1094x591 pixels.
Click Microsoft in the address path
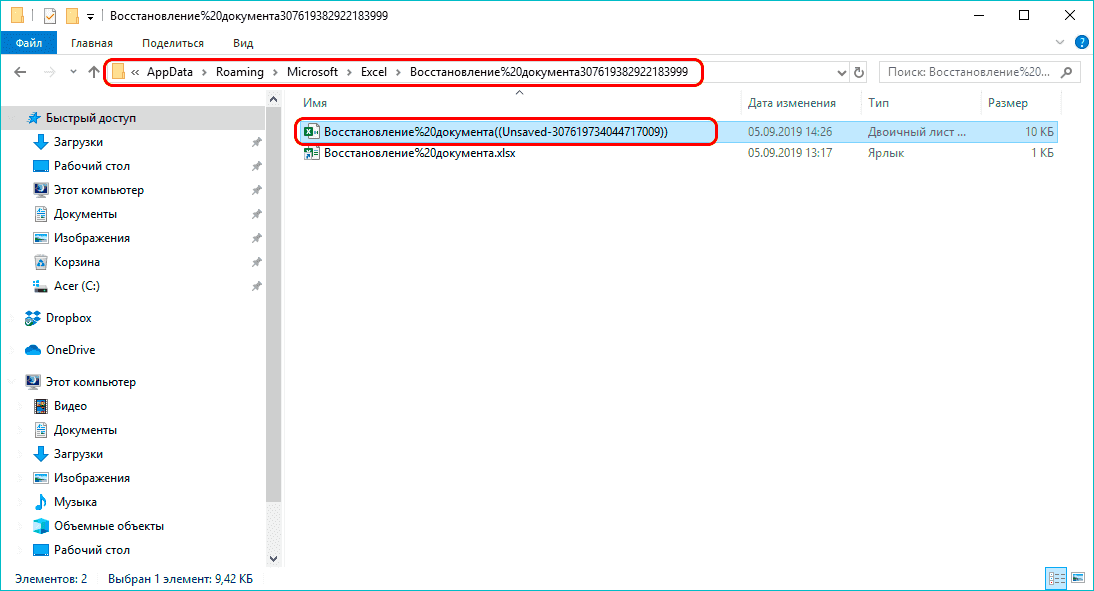(312, 72)
